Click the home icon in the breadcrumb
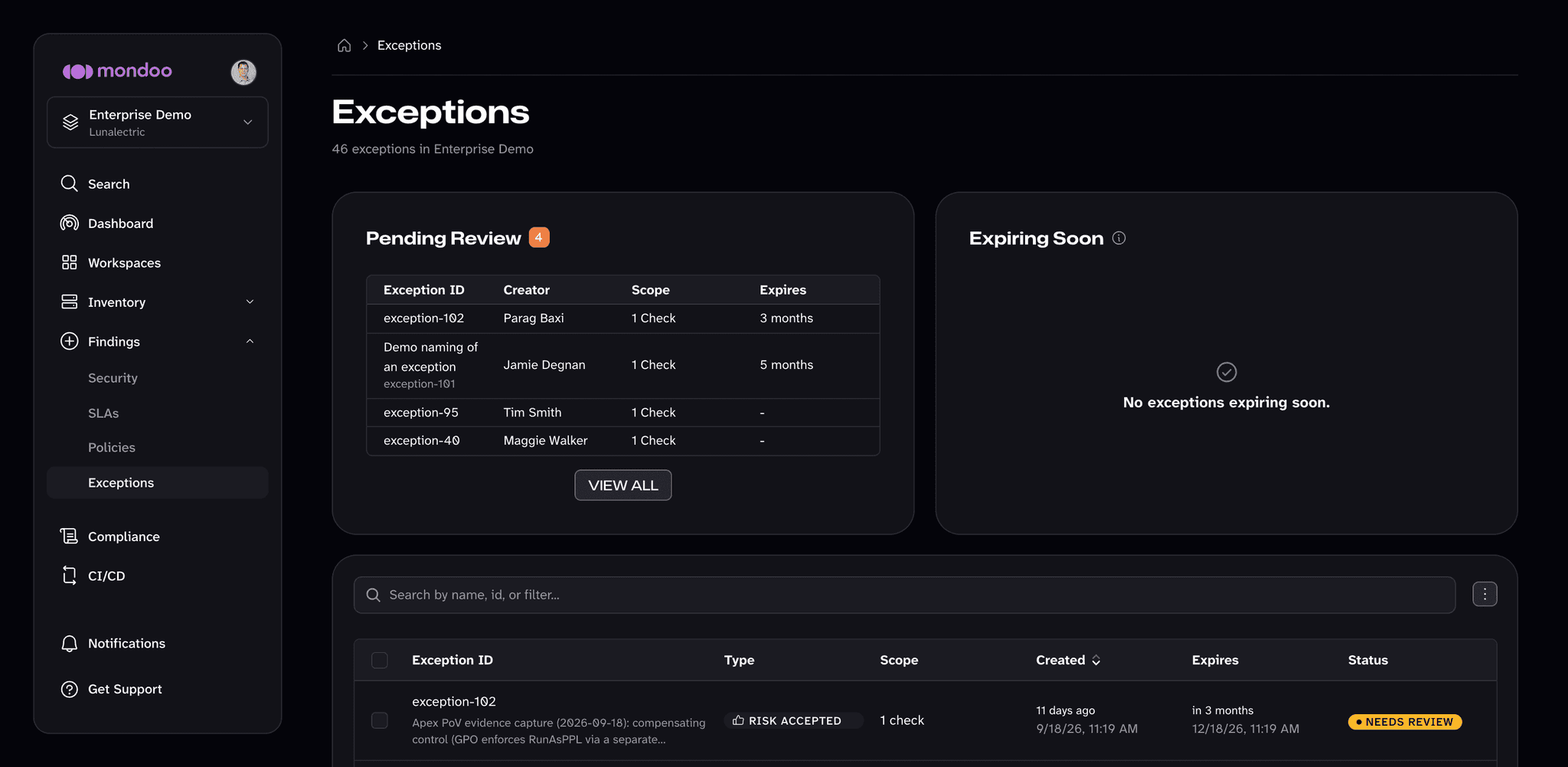This screenshot has height=767, width=1568. click(345, 46)
